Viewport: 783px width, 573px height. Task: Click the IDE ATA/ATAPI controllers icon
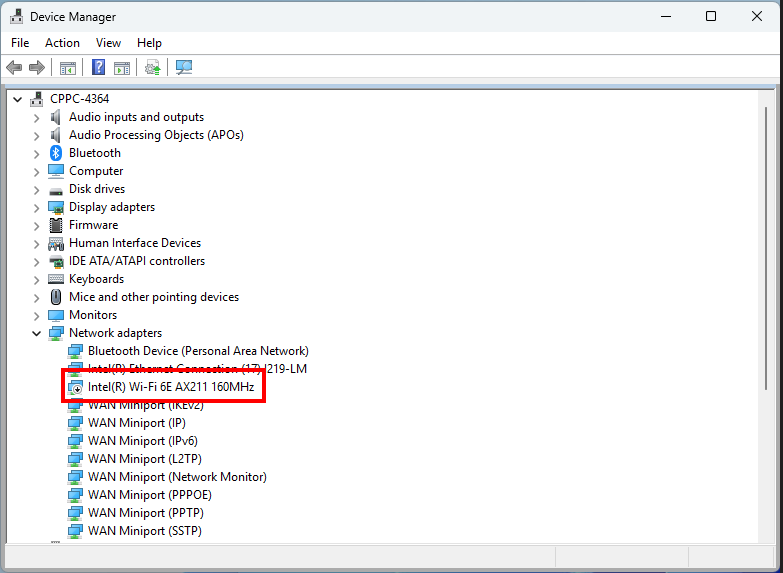pyautogui.click(x=56, y=261)
